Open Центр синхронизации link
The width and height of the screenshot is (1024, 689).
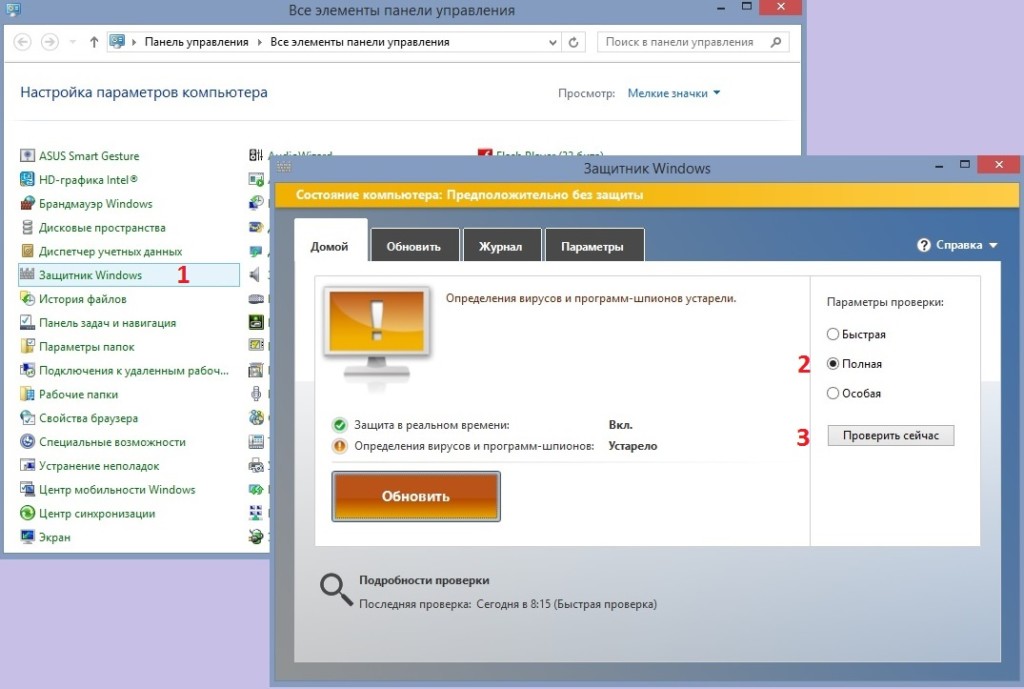(x=97, y=514)
